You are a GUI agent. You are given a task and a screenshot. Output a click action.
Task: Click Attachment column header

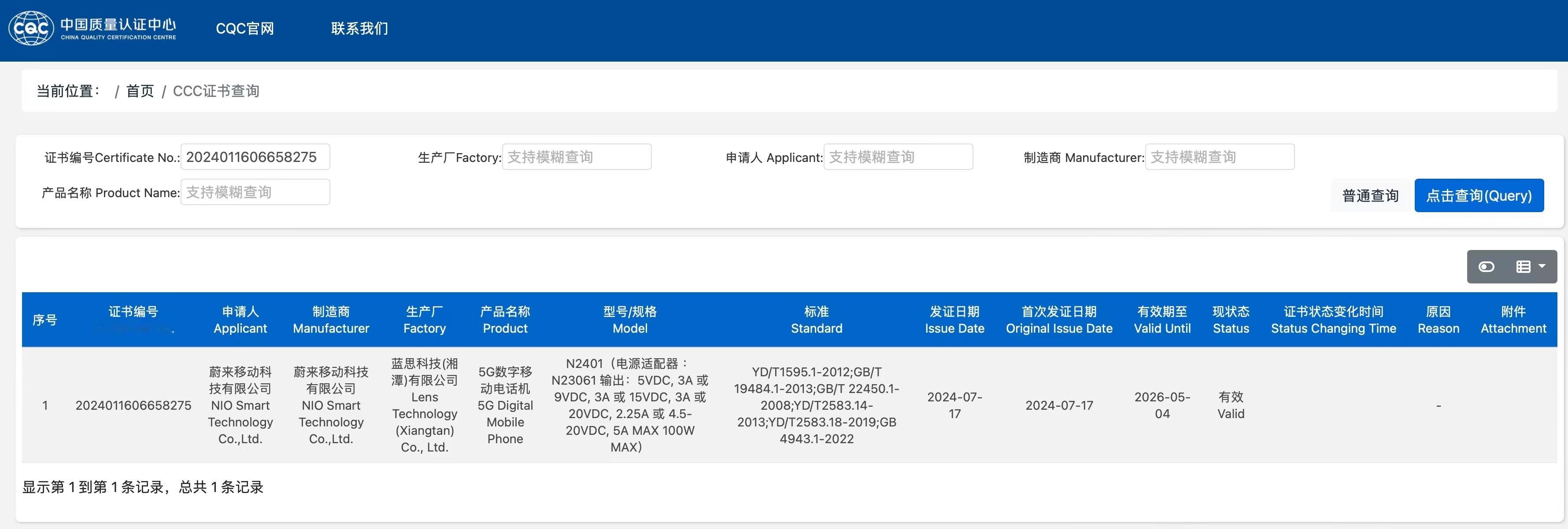pos(1513,320)
